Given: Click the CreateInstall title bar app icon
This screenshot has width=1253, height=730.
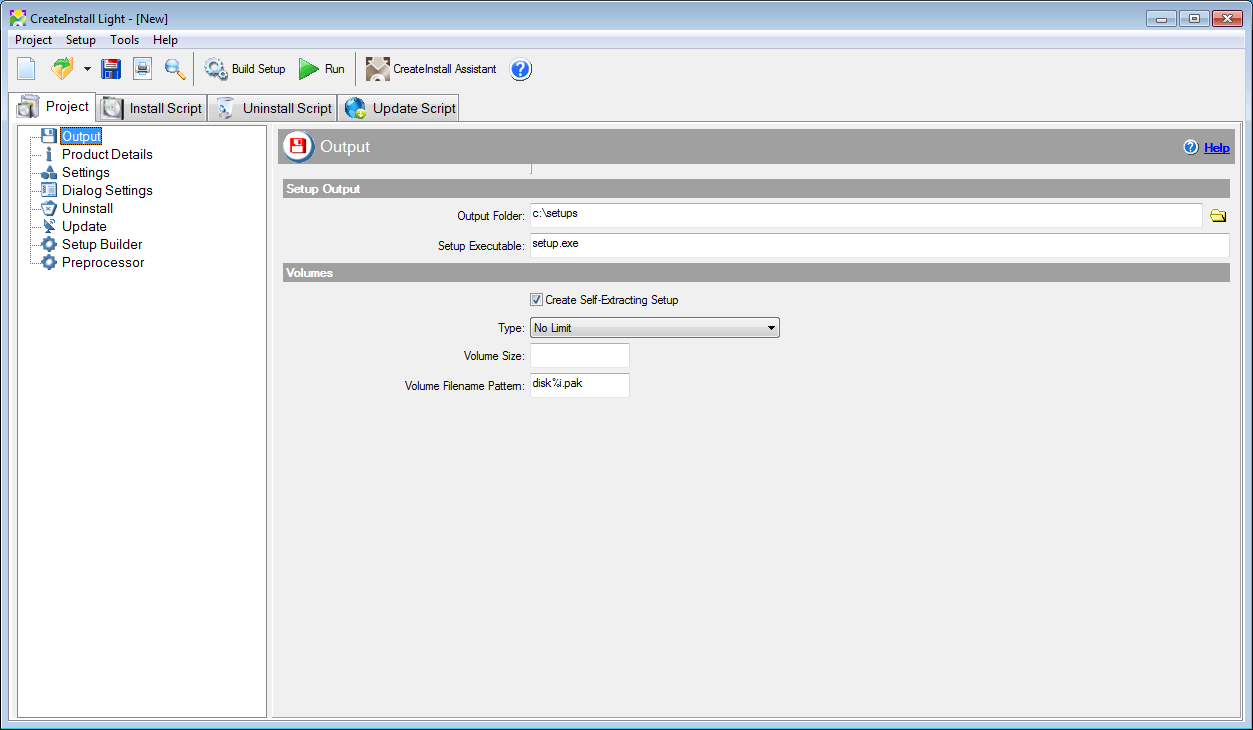Looking at the screenshot, I should (18, 18).
